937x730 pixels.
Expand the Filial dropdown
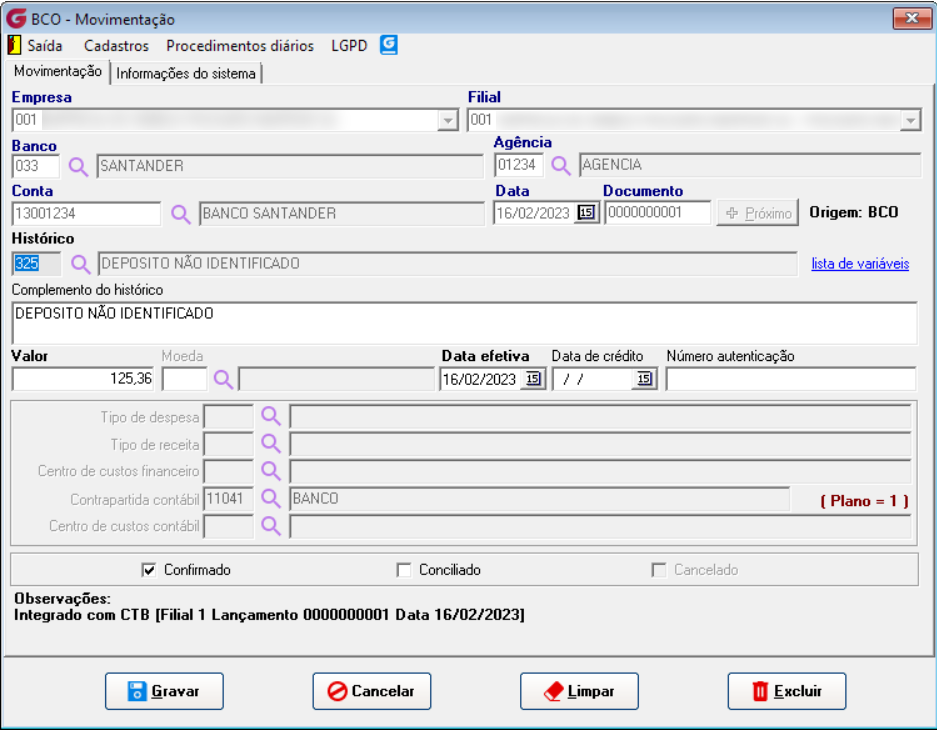[x=910, y=121]
